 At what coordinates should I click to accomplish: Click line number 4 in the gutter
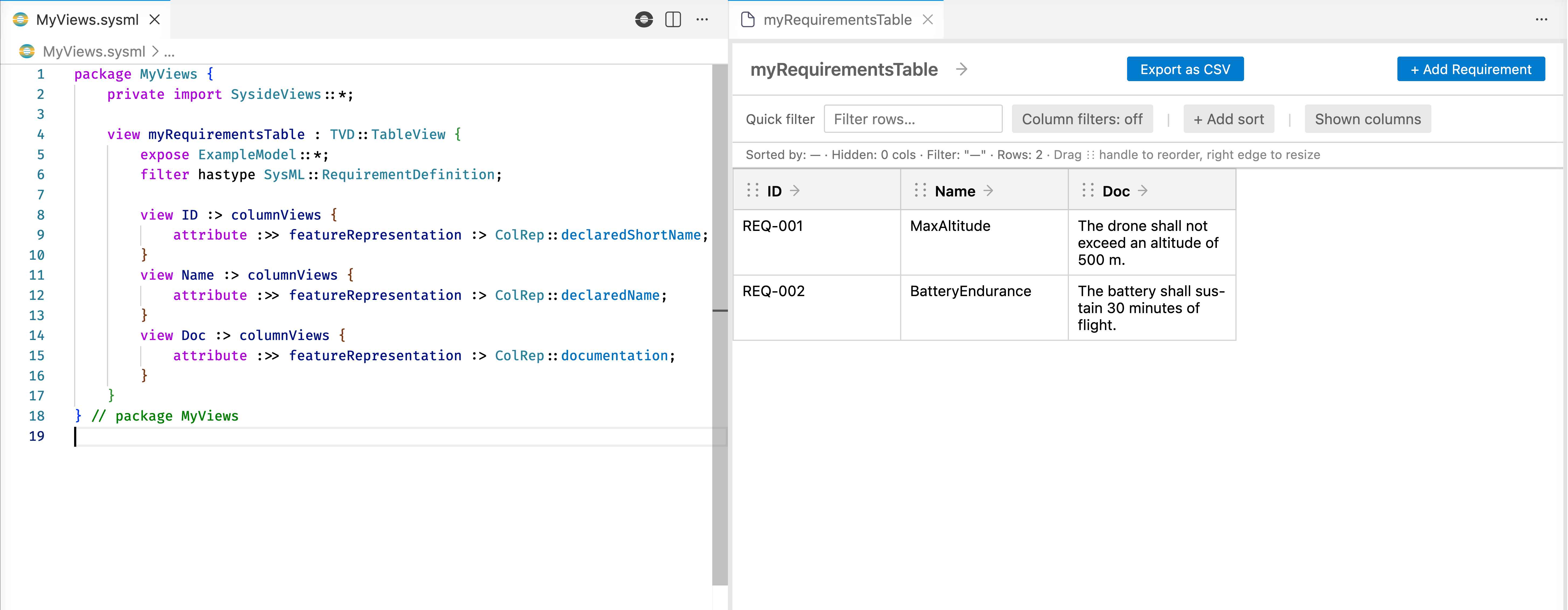click(40, 134)
